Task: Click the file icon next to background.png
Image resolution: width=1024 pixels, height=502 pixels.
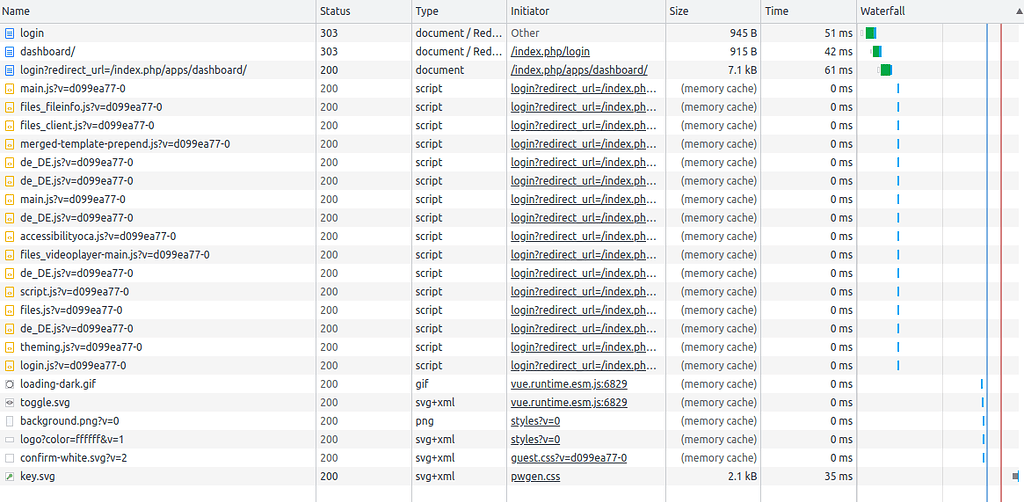Action: [10, 421]
